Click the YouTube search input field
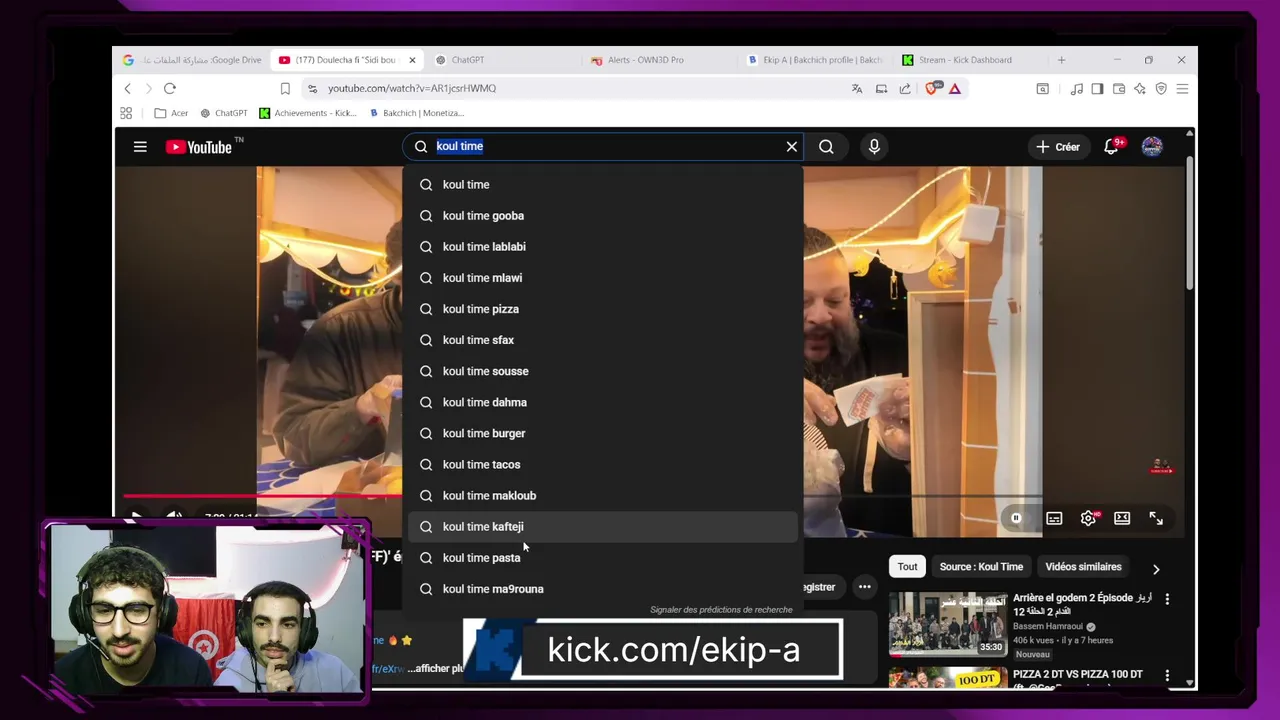Viewport: 1280px width, 720px height. pyautogui.click(x=603, y=147)
